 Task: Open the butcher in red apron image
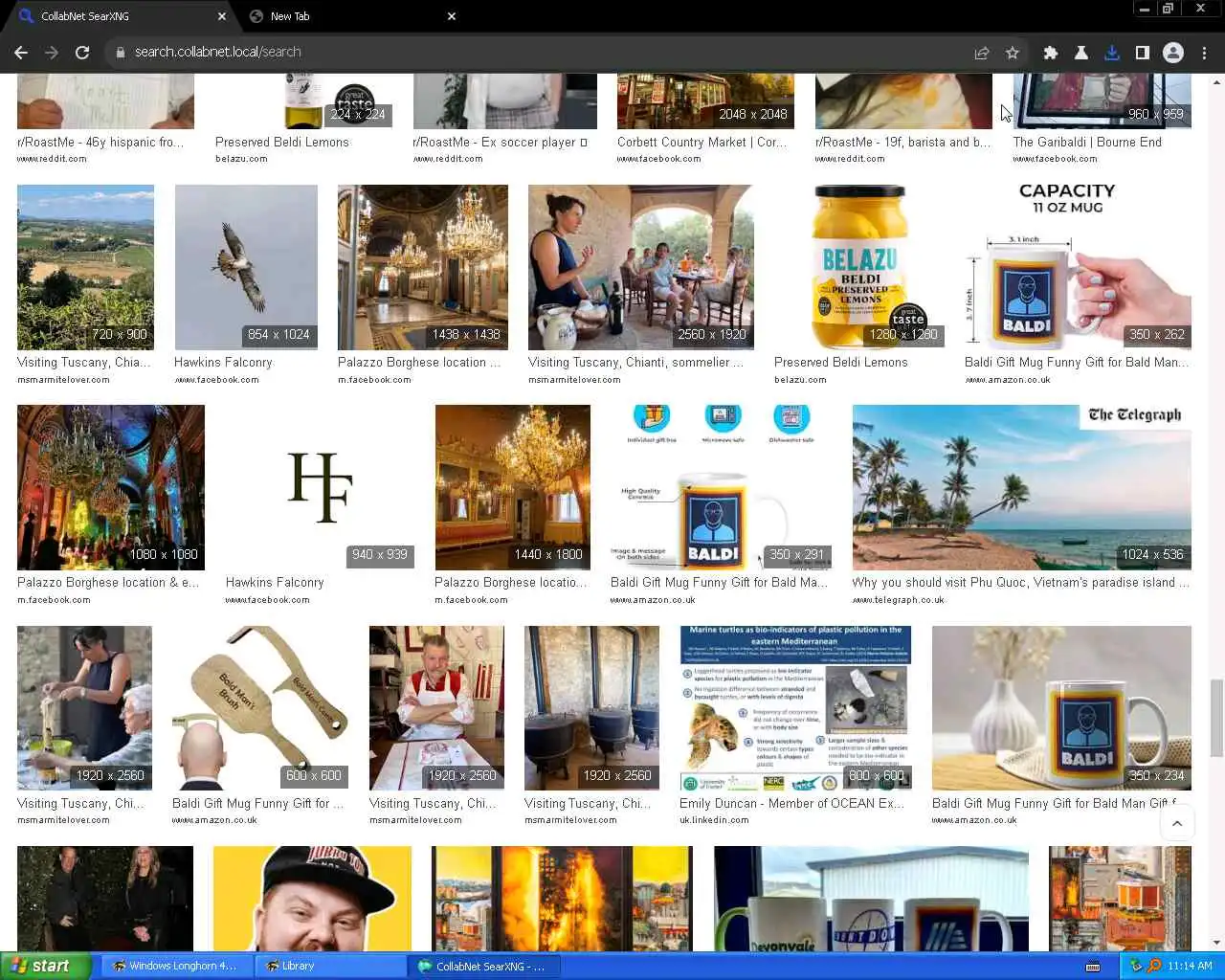click(x=436, y=708)
